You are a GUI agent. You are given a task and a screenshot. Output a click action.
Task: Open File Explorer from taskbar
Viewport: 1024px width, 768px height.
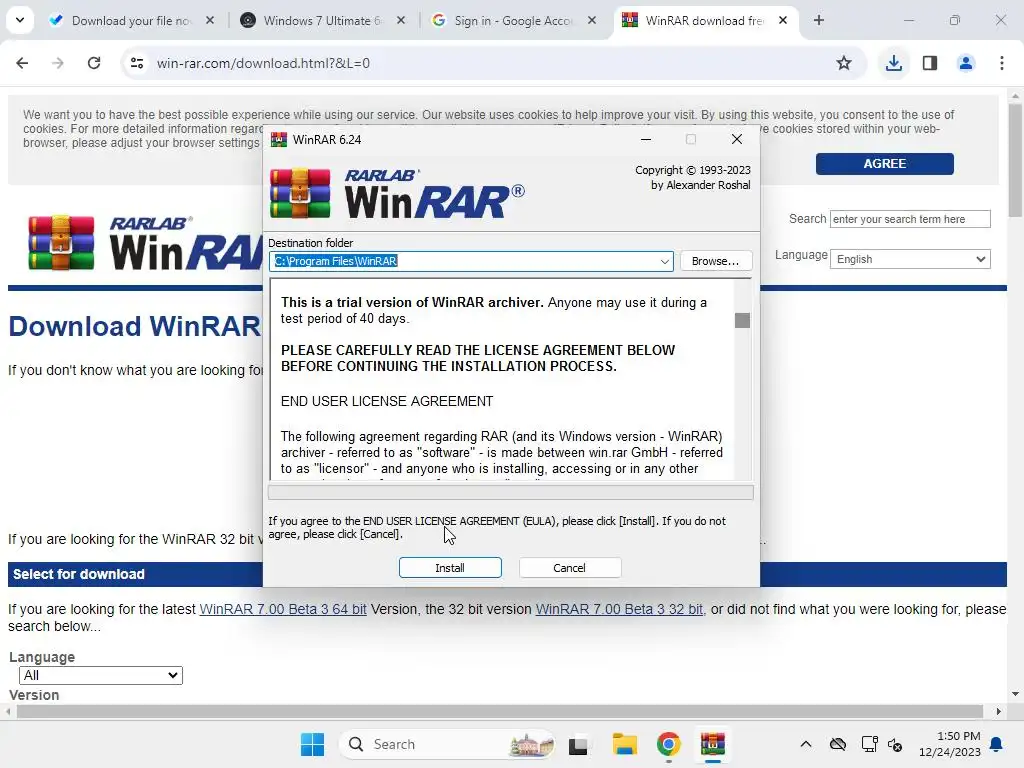tap(624, 744)
